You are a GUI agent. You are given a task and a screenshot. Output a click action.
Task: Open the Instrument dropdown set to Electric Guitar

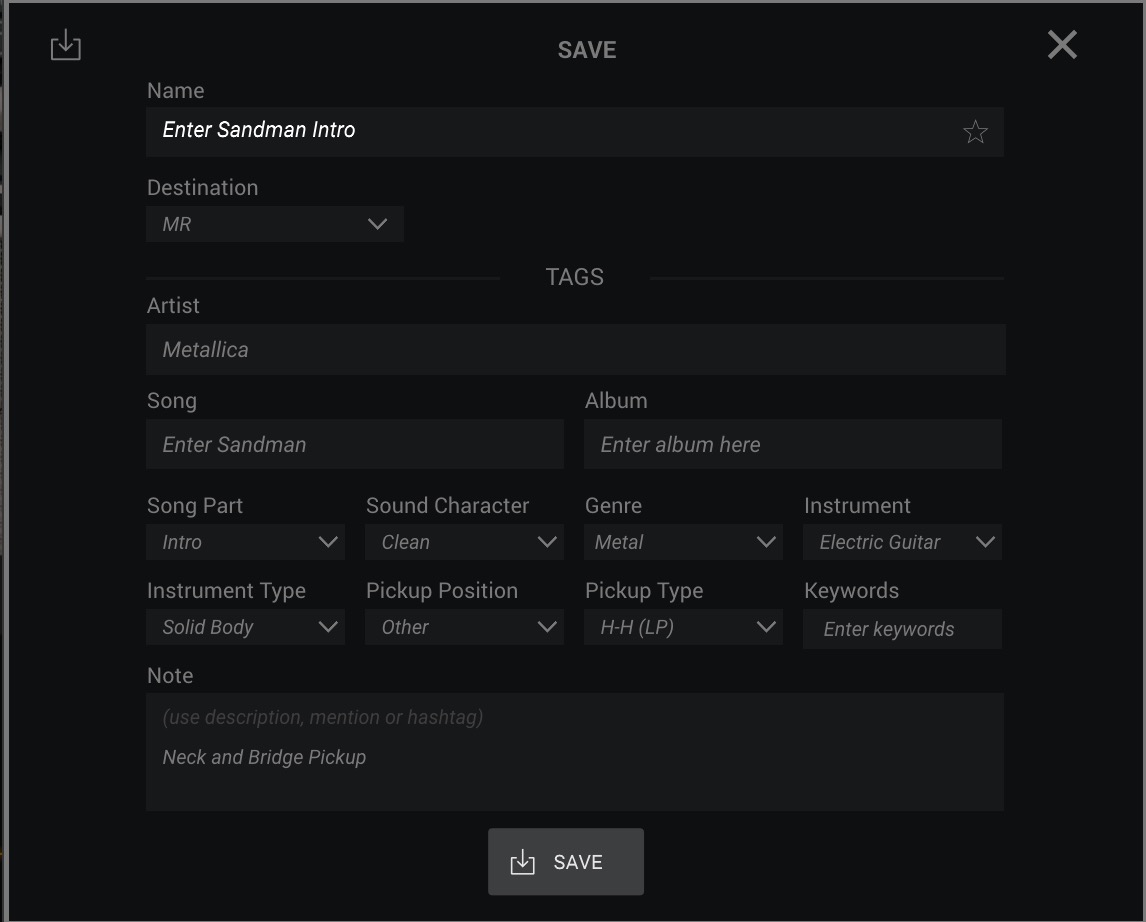click(x=902, y=542)
